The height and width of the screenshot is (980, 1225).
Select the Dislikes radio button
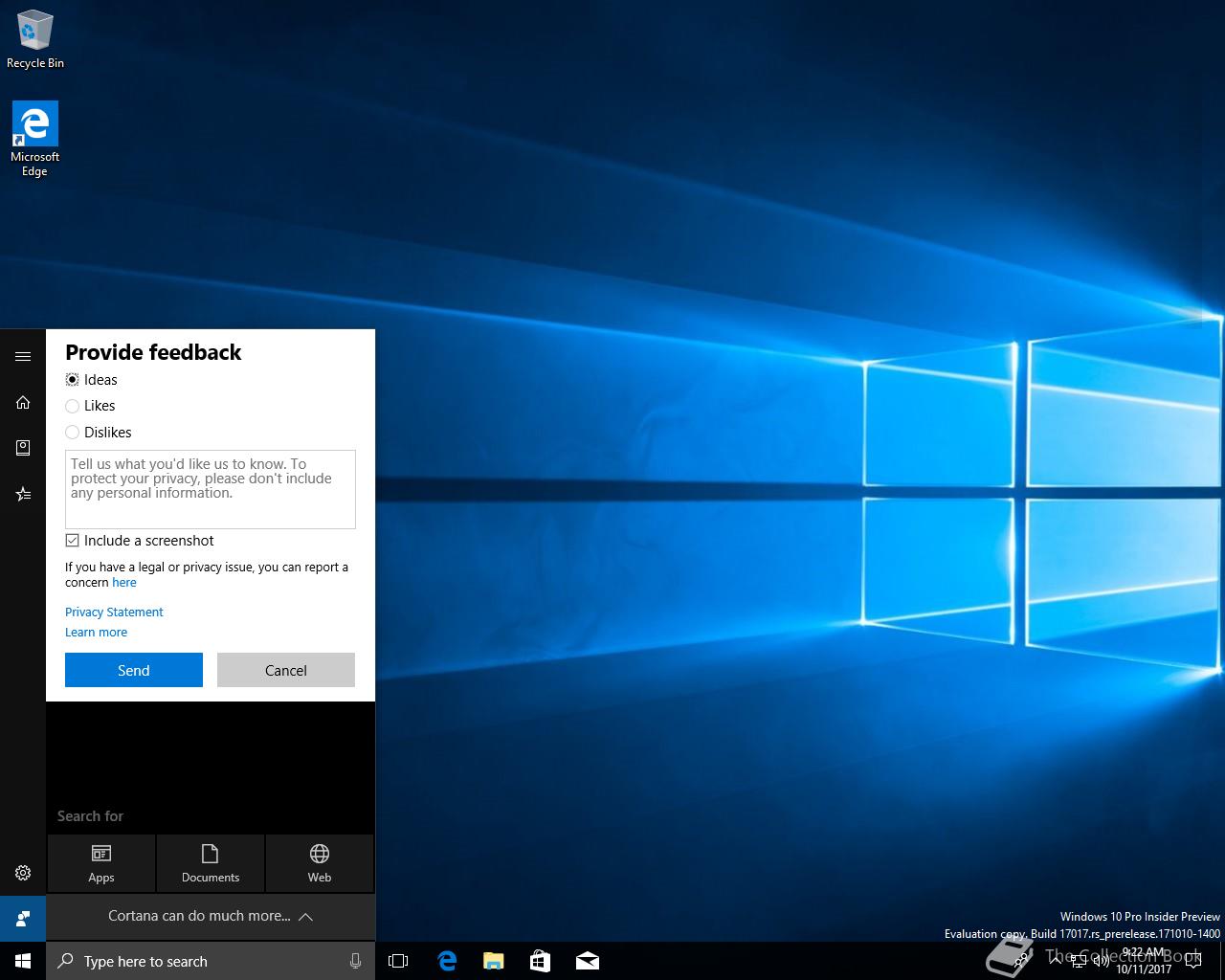pyautogui.click(x=72, y=433)
